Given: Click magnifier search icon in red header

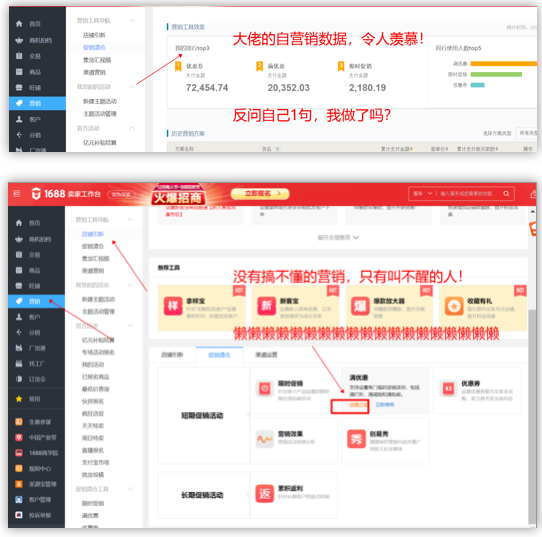Looking at the screenshot, I should coord(506,194).
